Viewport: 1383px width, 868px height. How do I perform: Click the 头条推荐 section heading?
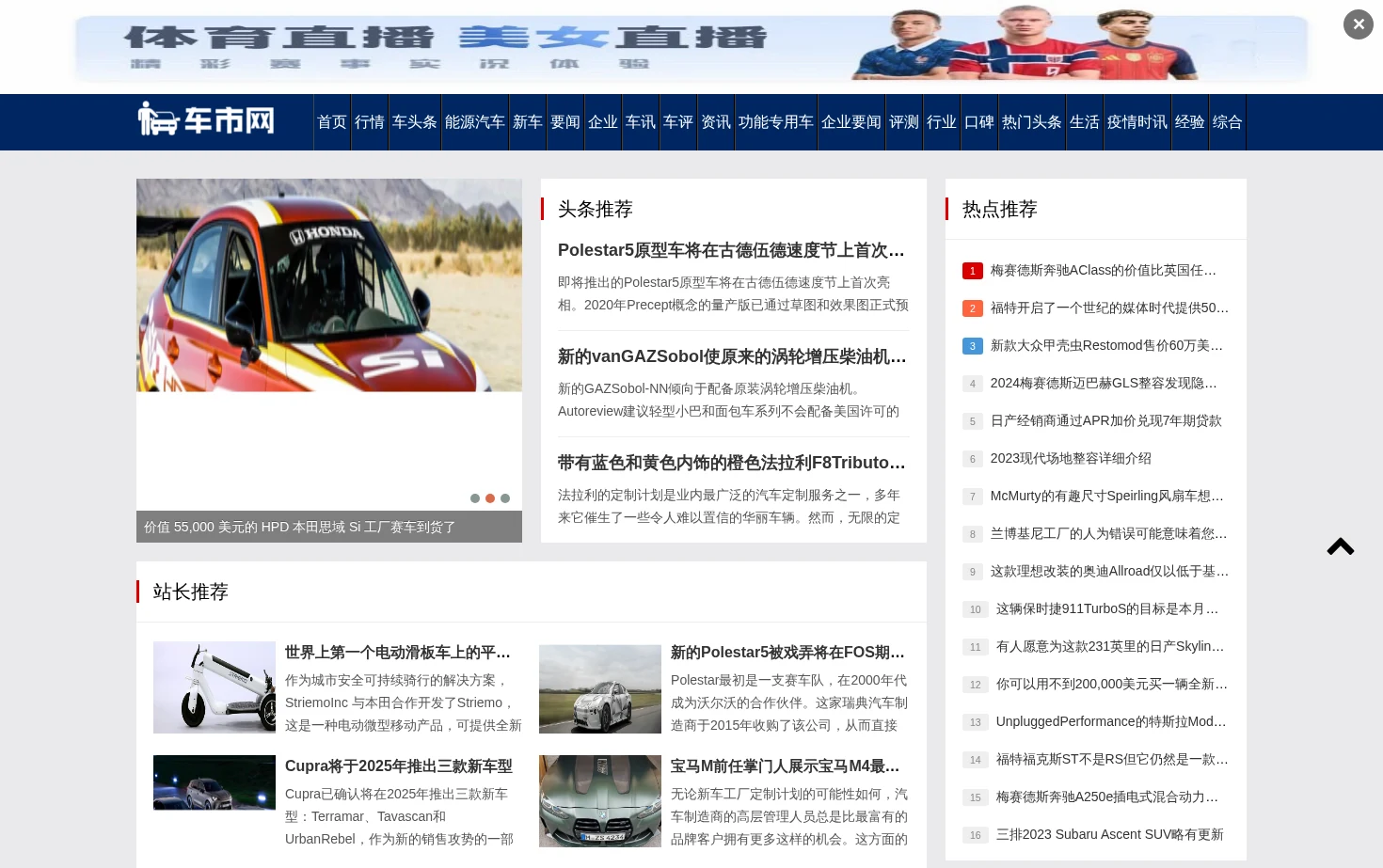(596, 209)
